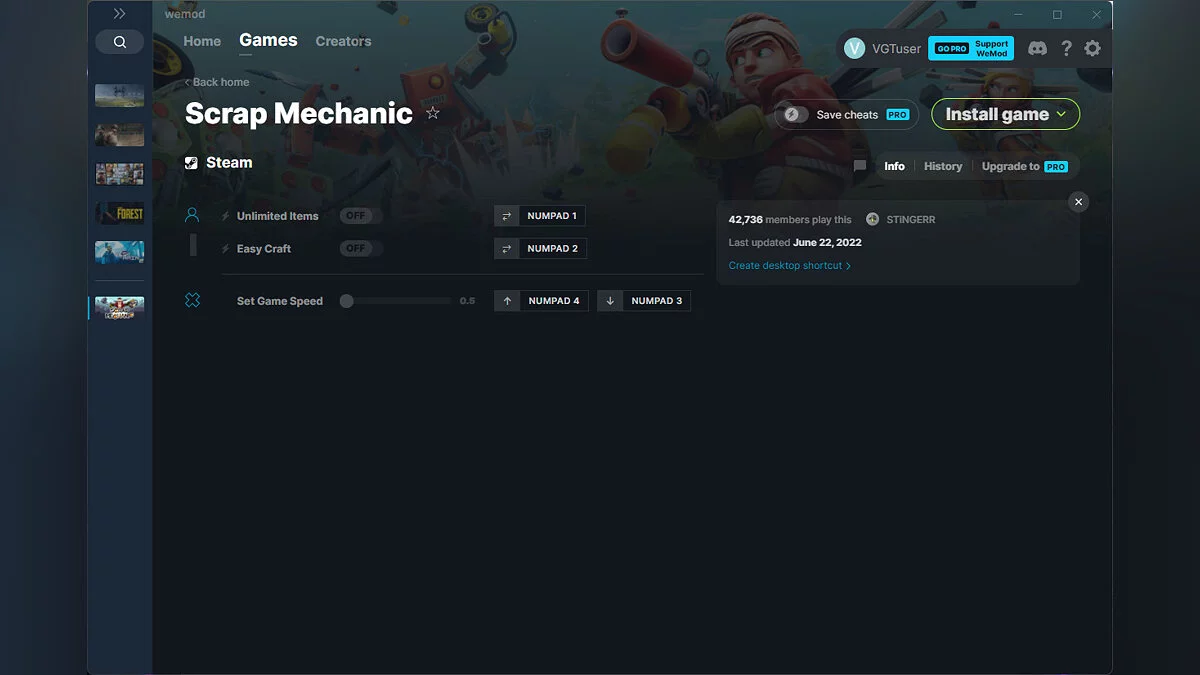This screenshot has width=1200, height=675.
Task: Click the 42,736 members play this text
Action: tap(790, 219)
